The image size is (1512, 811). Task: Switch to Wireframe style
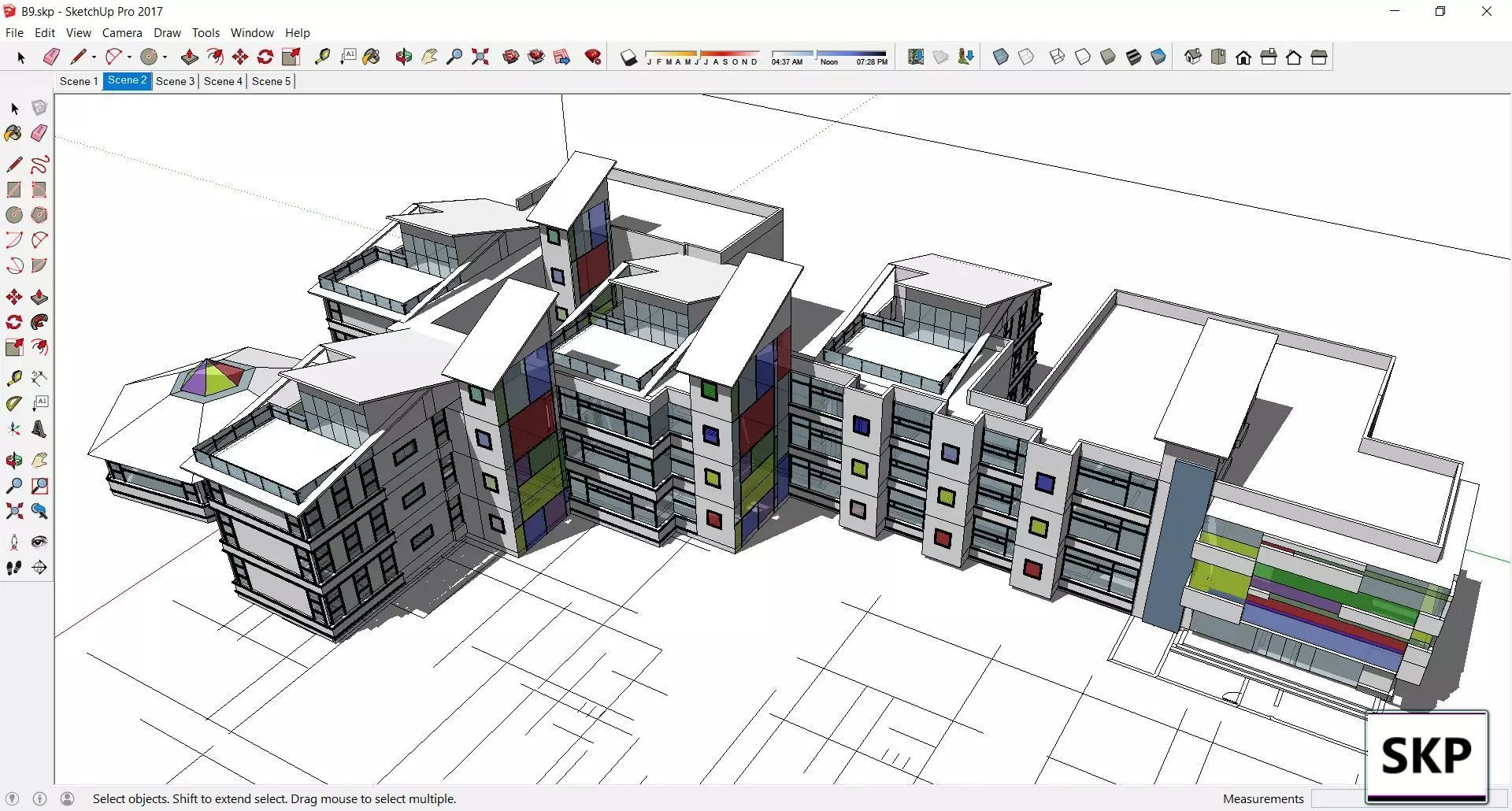pyautogui.click(x=1058, y=57)
